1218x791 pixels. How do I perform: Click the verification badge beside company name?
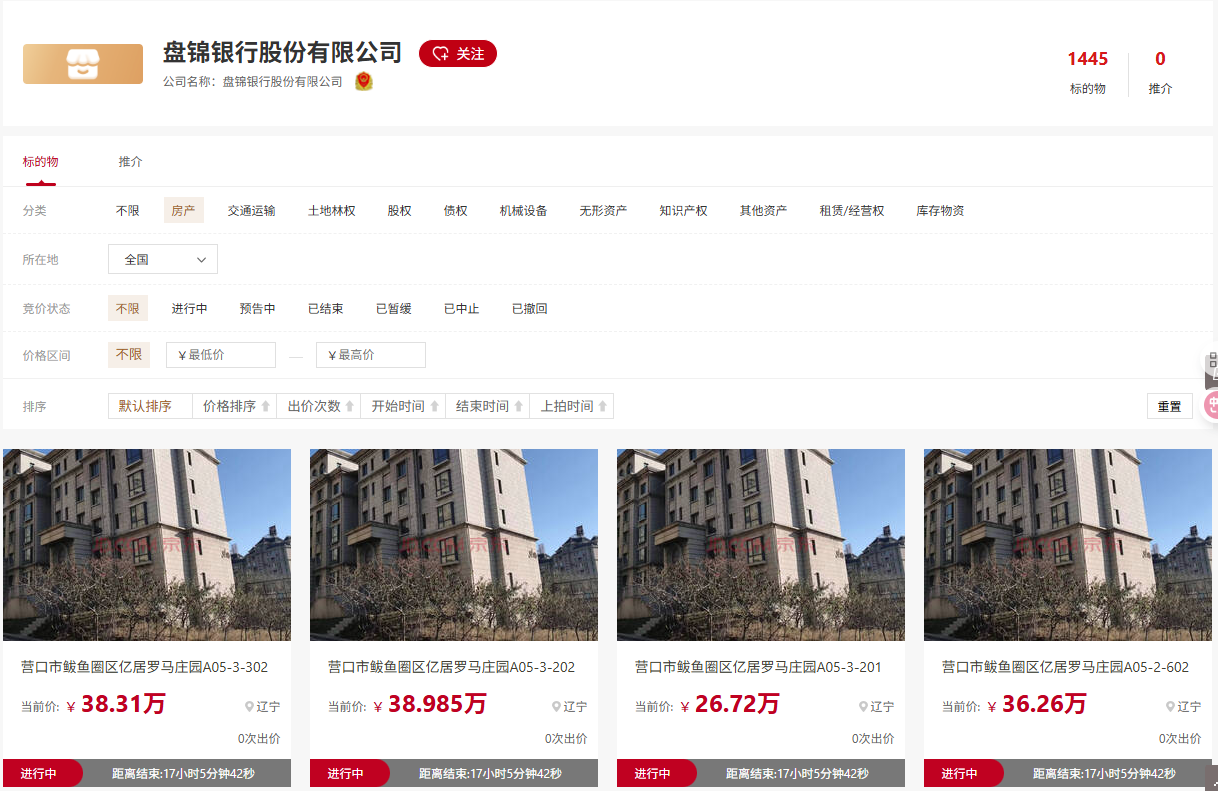[x=364, y=82]
